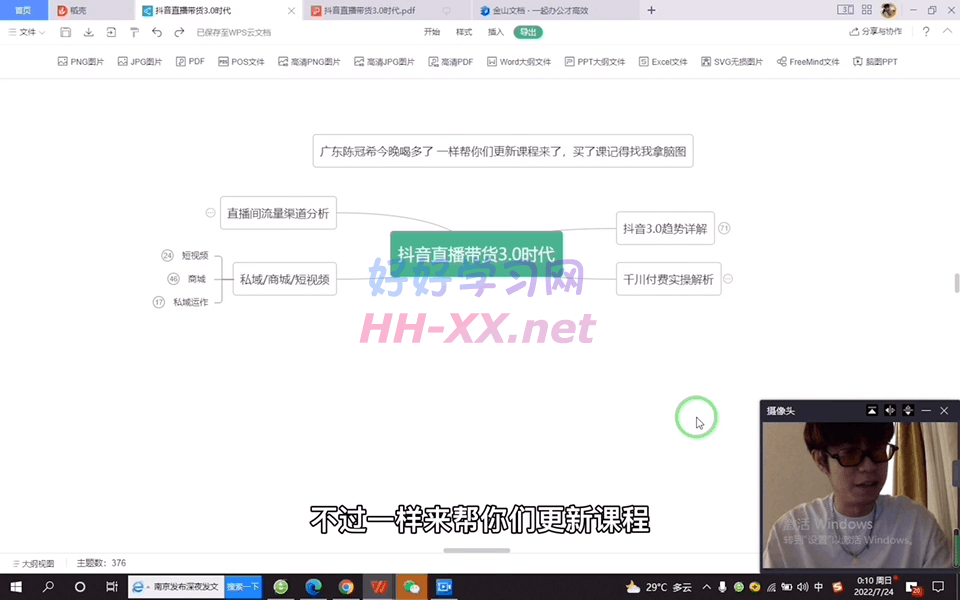Expand the 短视频 node counter 24
The width and height of the screenshot is (960, 600).
[167, 255]
